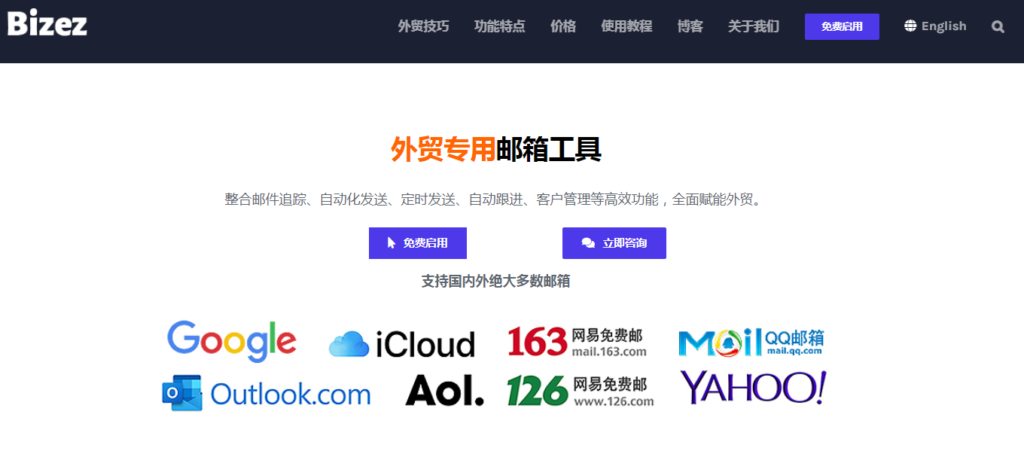Screen dimensions: 1024x460
Task: Click the 立即咨询 chat button
Action: point(614,243)
